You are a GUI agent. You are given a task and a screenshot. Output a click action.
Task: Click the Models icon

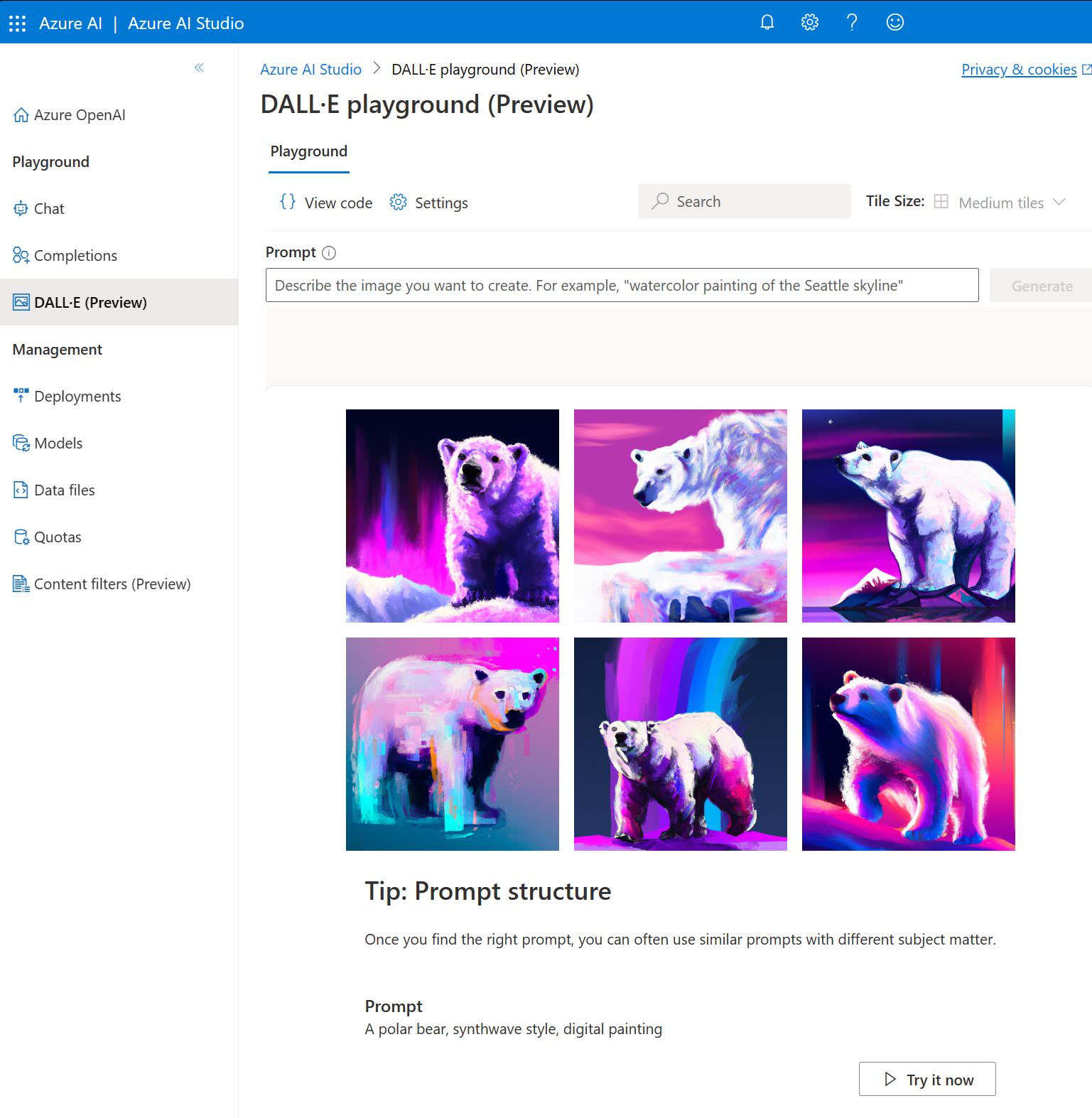pyautogui.click(x=21, y=444)
